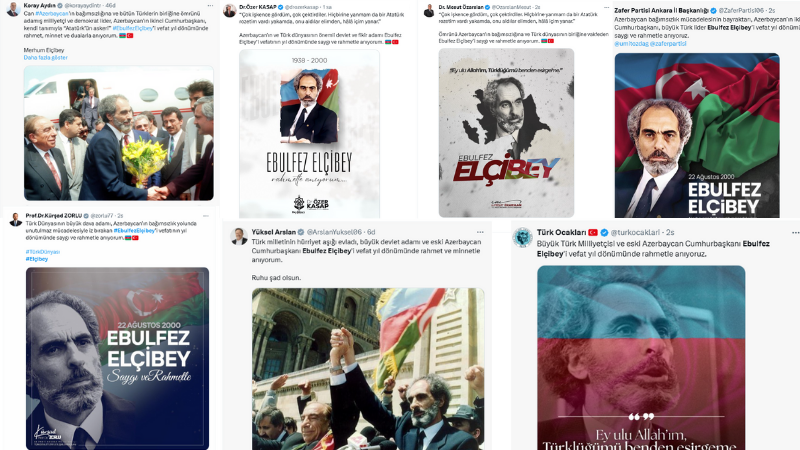The height and width of the screenshot is (450, 800).
Task: Click Koray Aydın's profile avatar
Action: (x=13, y=10)
